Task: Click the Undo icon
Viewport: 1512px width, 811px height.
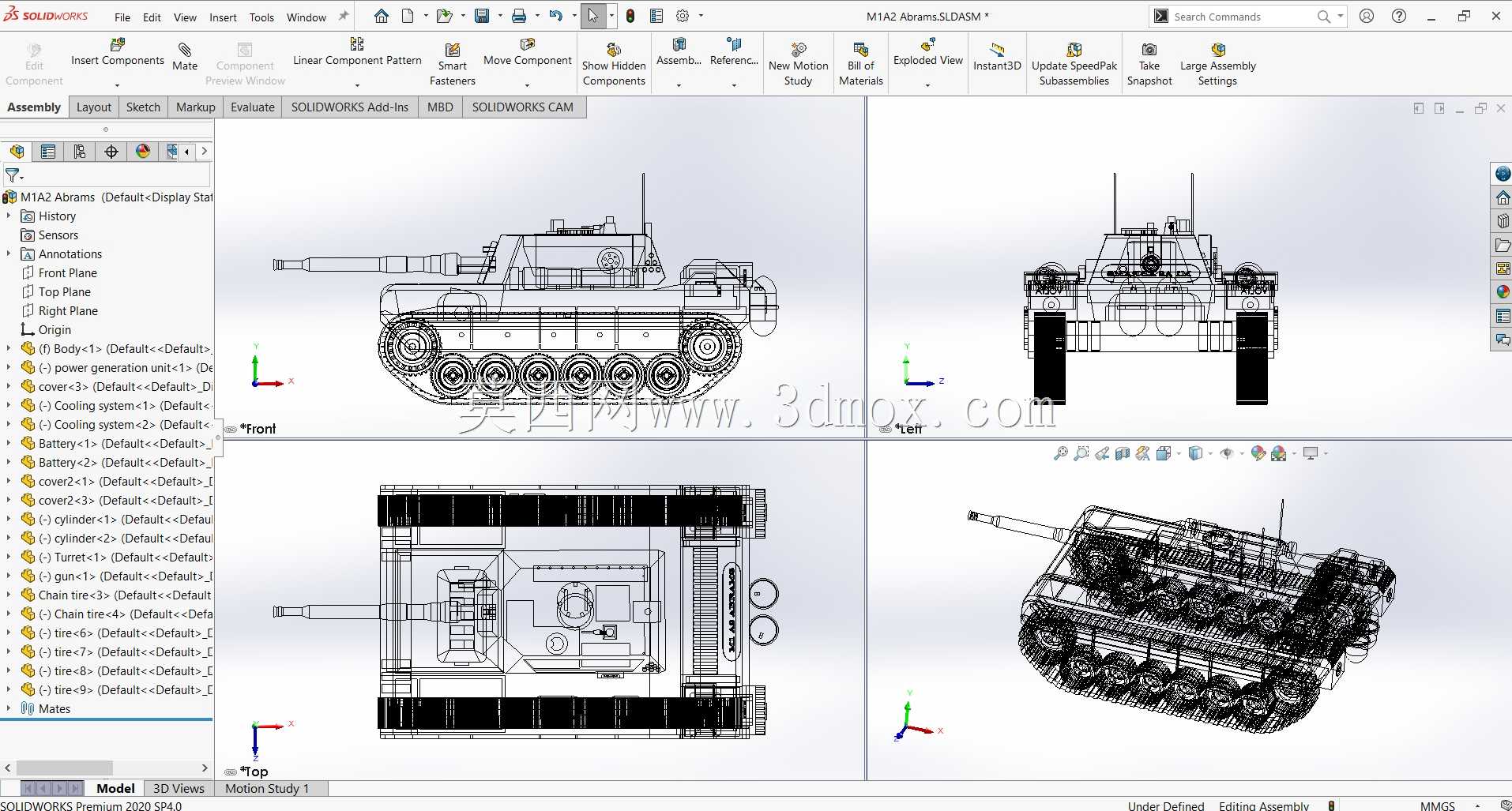Action: [556, 16]
